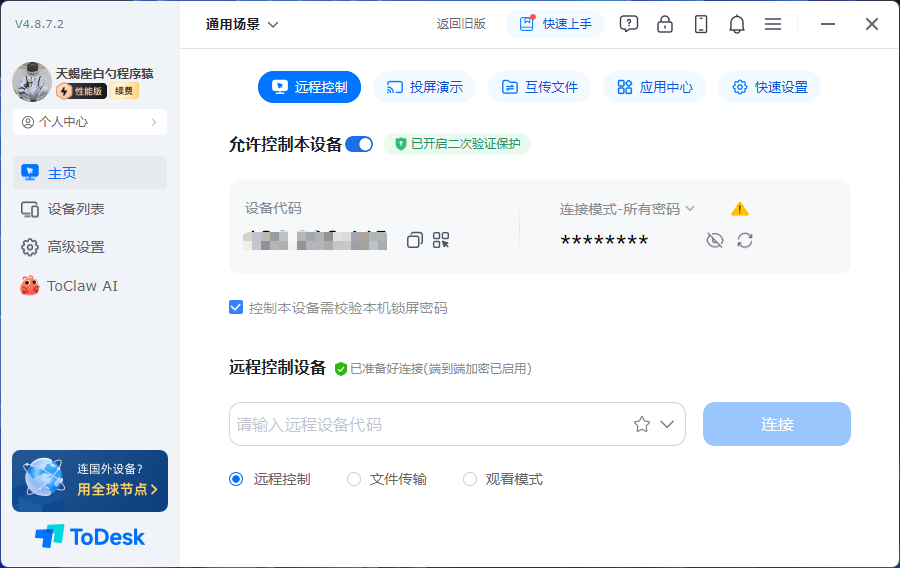This screenshot has height=568, width=900.
Task: Click the 连接 button
Action: [777, 424]
